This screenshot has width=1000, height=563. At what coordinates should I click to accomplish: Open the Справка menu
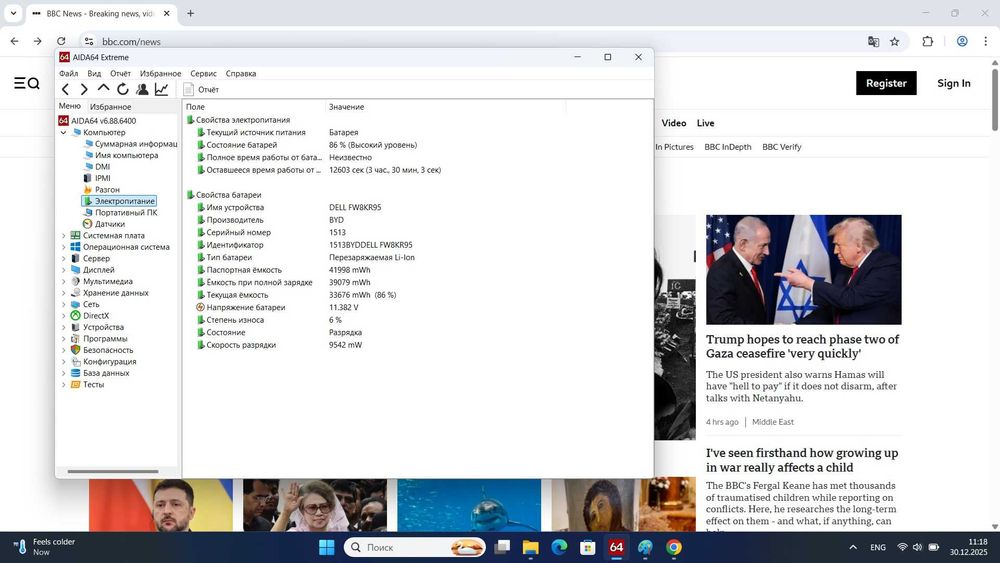(x=240, y=73)
